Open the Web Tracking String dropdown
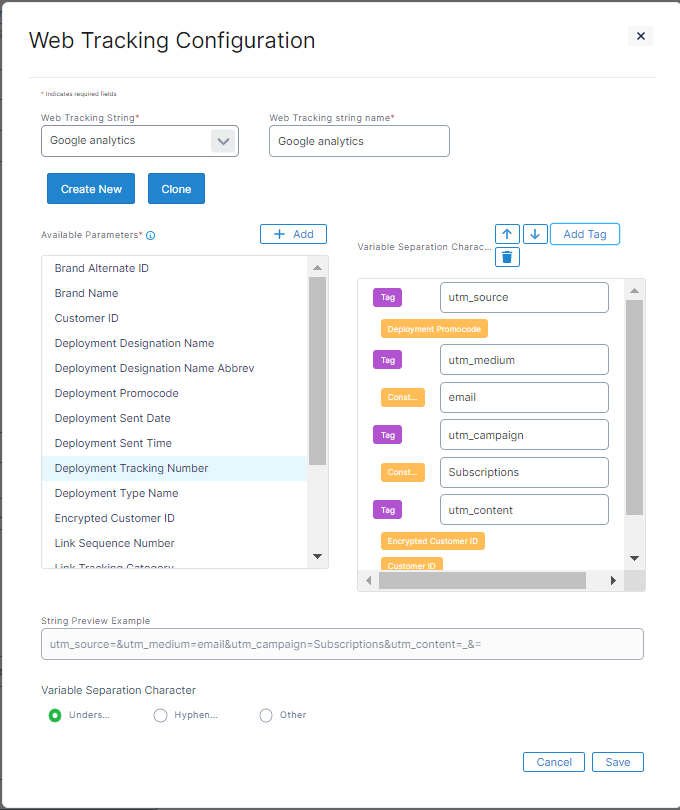The width and height of the screenshot is (680, 810). [223, 141]
